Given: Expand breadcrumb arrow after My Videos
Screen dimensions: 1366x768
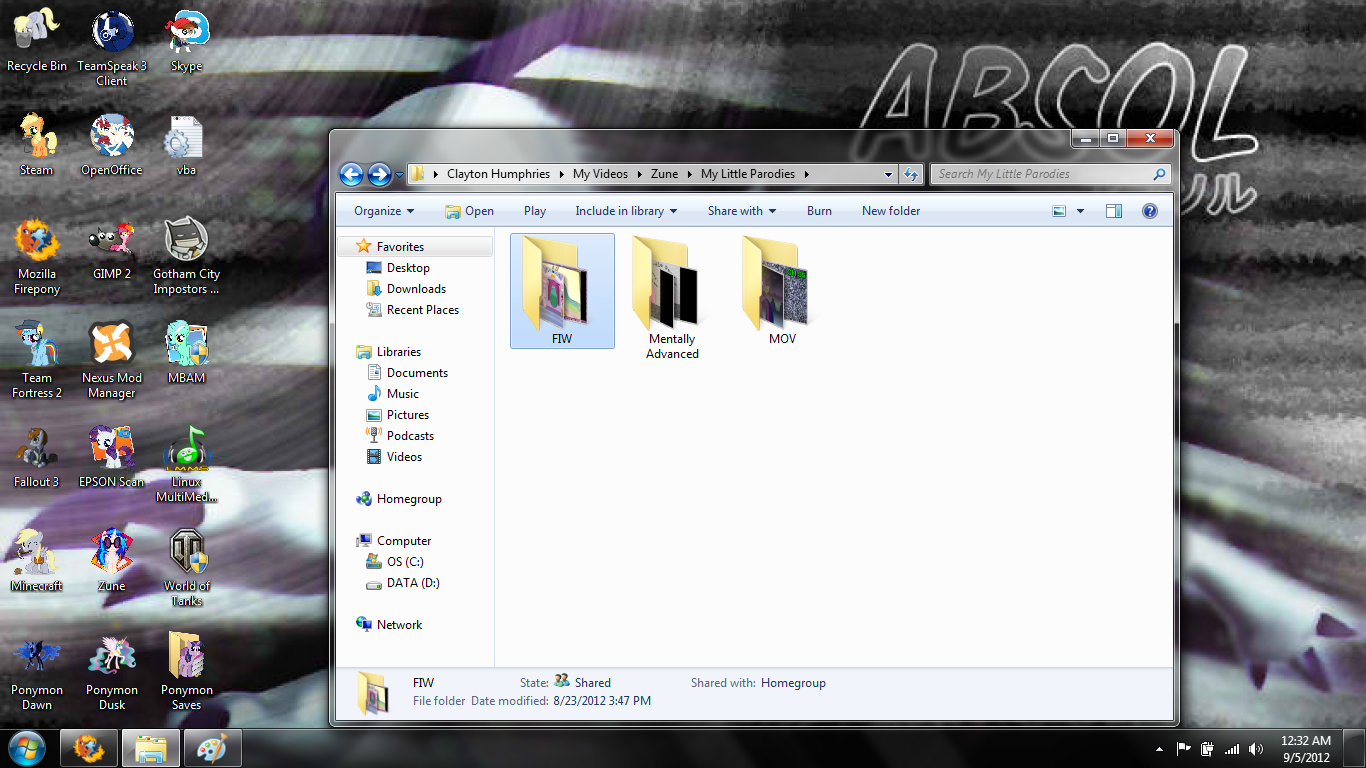Looking at the screenshot, I should (x=639, y=174).
